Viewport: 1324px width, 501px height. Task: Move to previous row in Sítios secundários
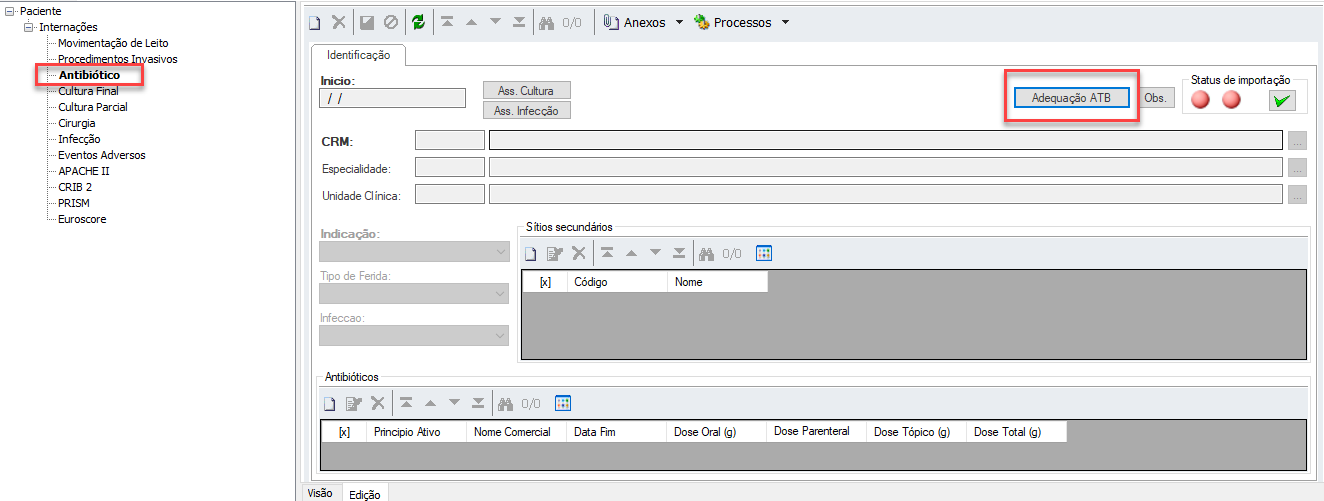tap(631, 253)
